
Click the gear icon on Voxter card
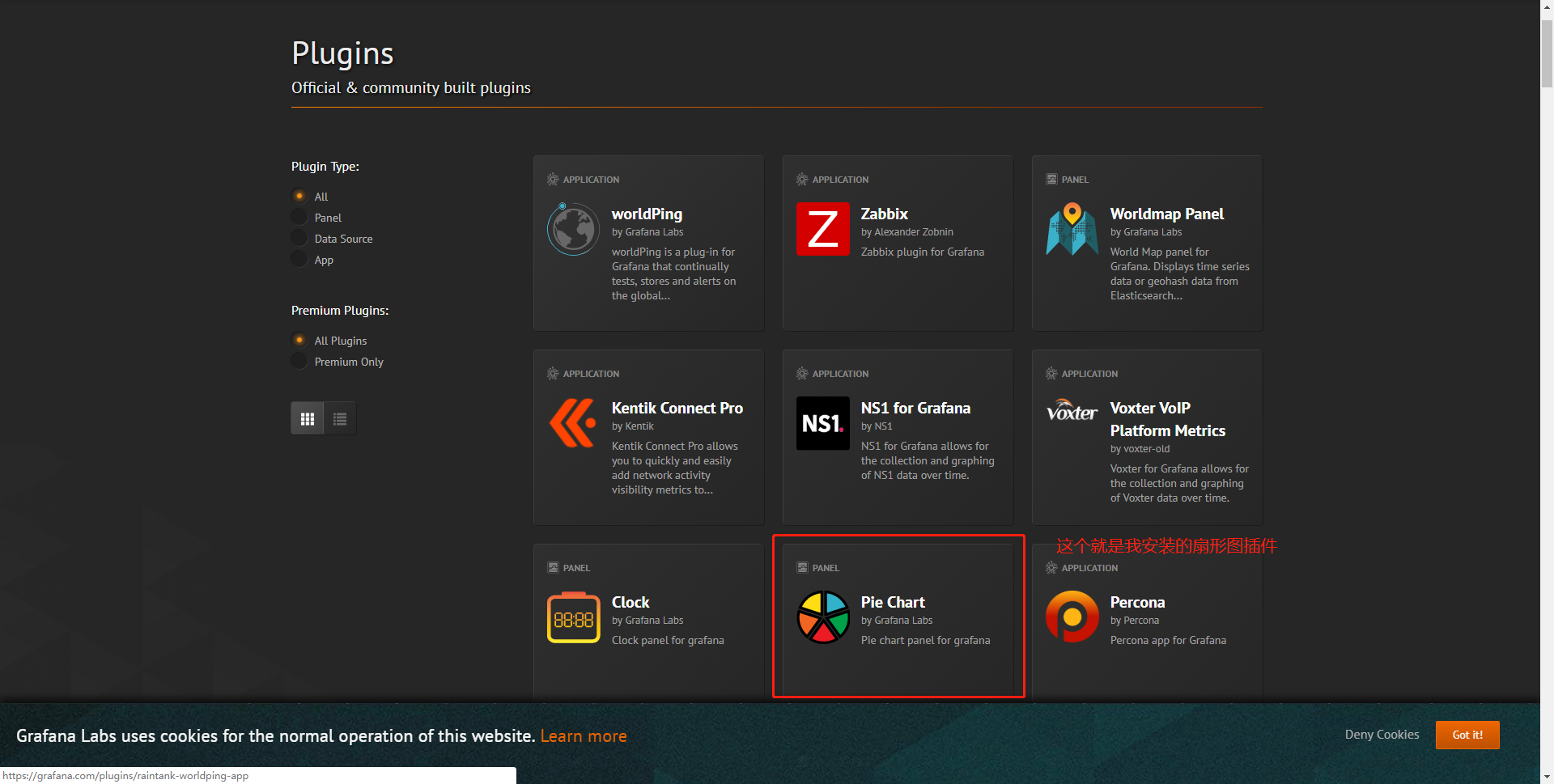[x=1051, y=374]
